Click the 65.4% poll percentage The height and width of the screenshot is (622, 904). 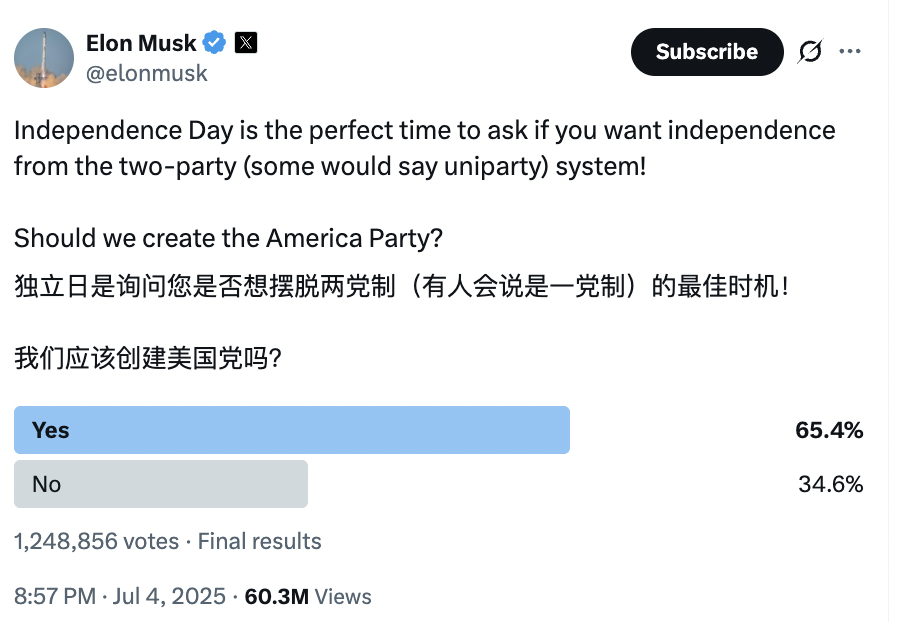pos(829,430)
